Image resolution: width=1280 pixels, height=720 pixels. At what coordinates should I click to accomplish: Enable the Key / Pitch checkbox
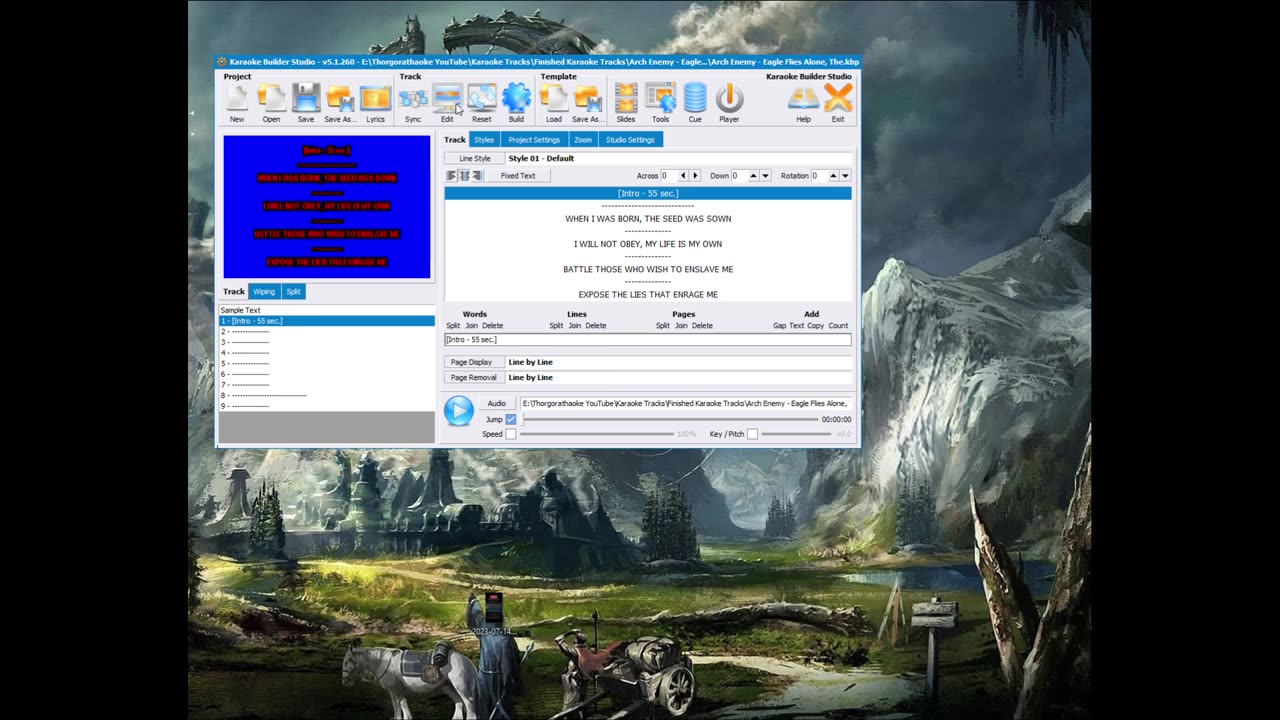(x=753, y=434)
